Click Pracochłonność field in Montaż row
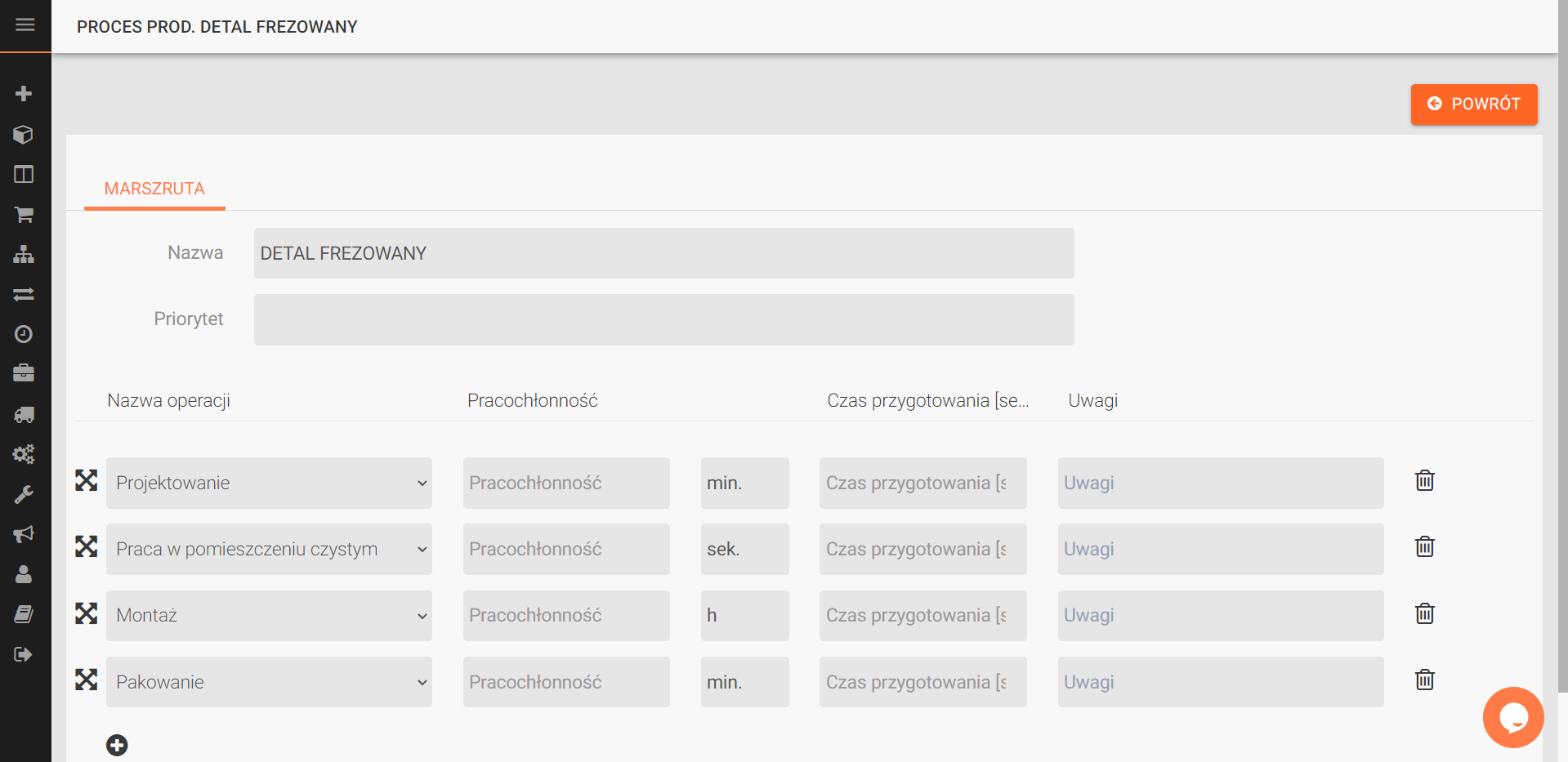1568x762 pixels. click(x=565, y=615)
